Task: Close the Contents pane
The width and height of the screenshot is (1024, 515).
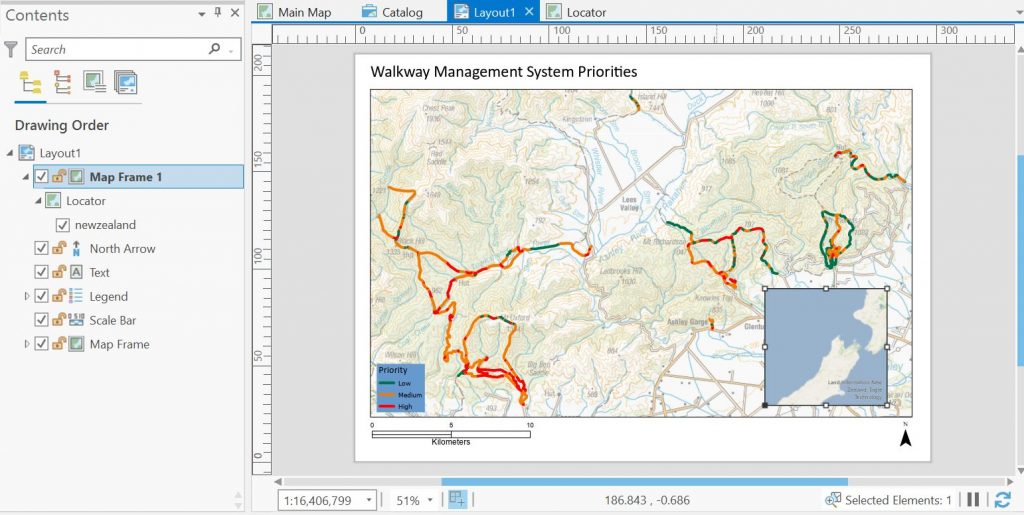Action: tap(234, 12)
